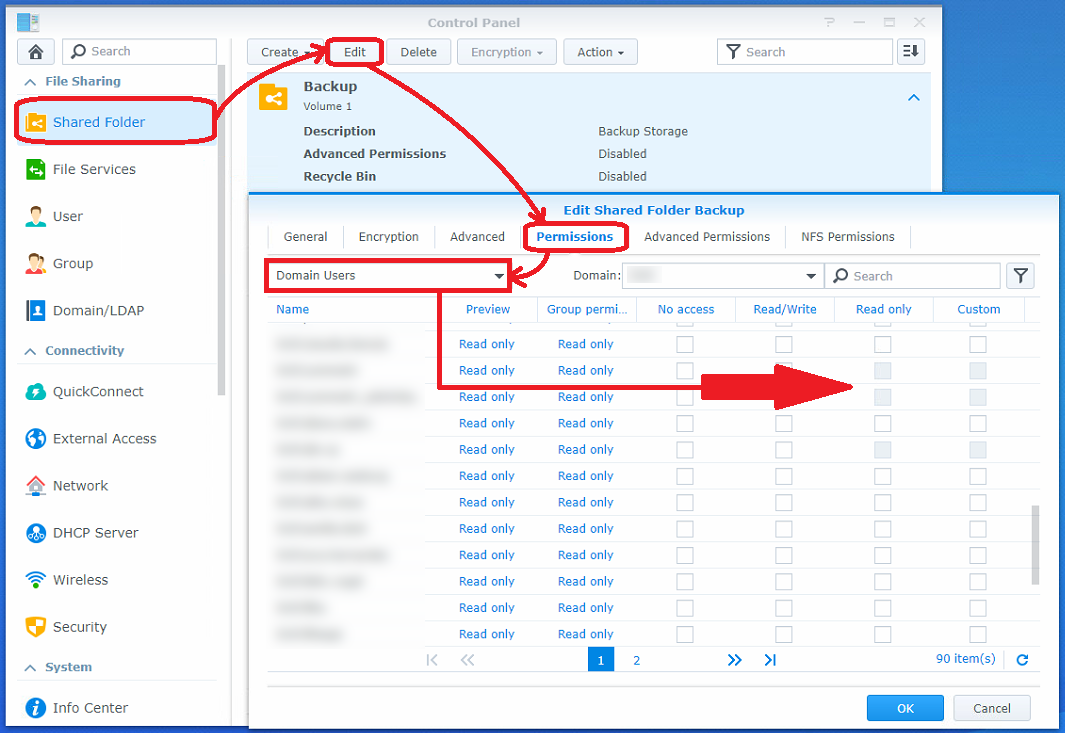The image size is (1065, 733).
Task: Open QuickConnect settings
Action: (x=97, y=391)
